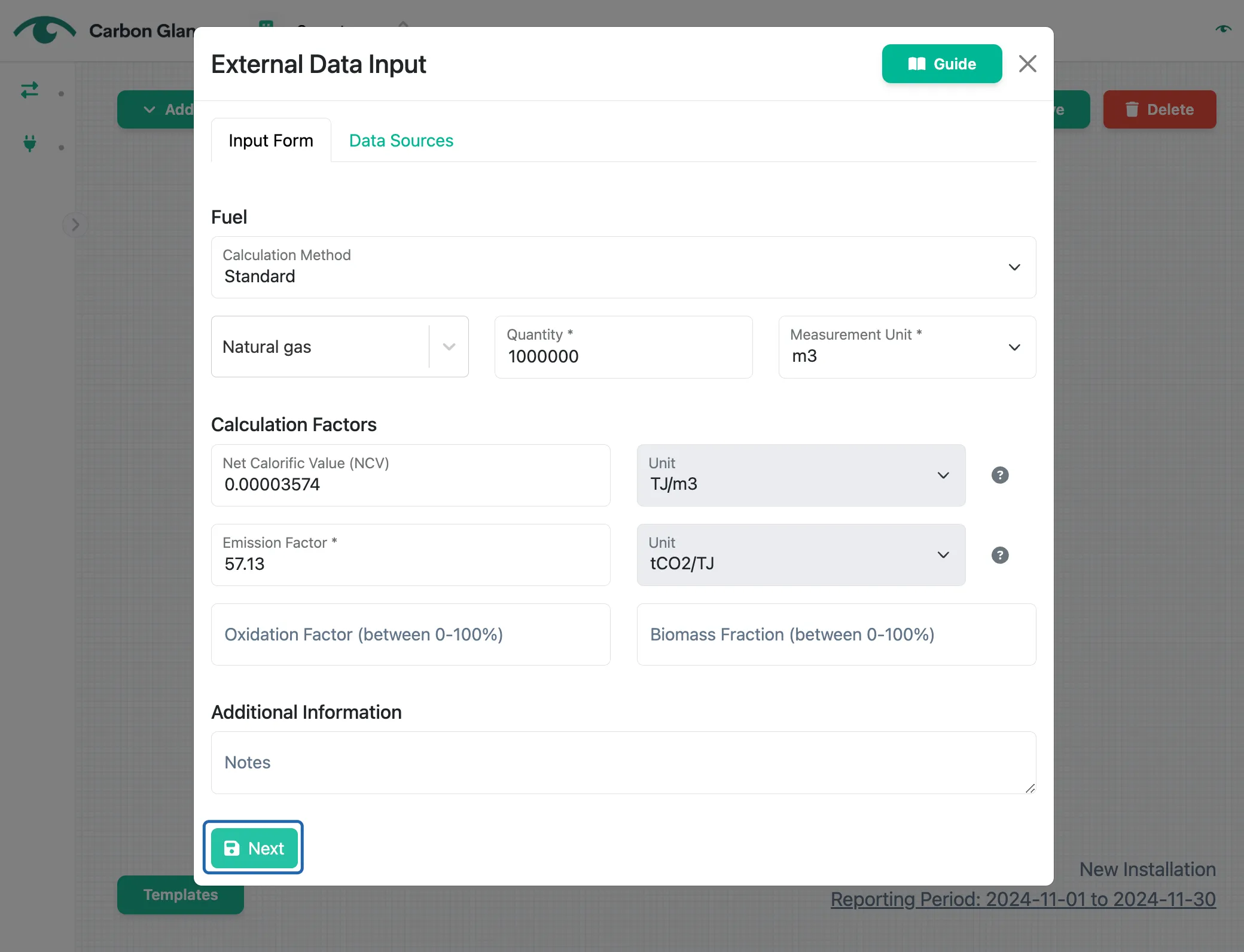Click the plug sidebar icon
1244x952 pixels.
[29, 144]
